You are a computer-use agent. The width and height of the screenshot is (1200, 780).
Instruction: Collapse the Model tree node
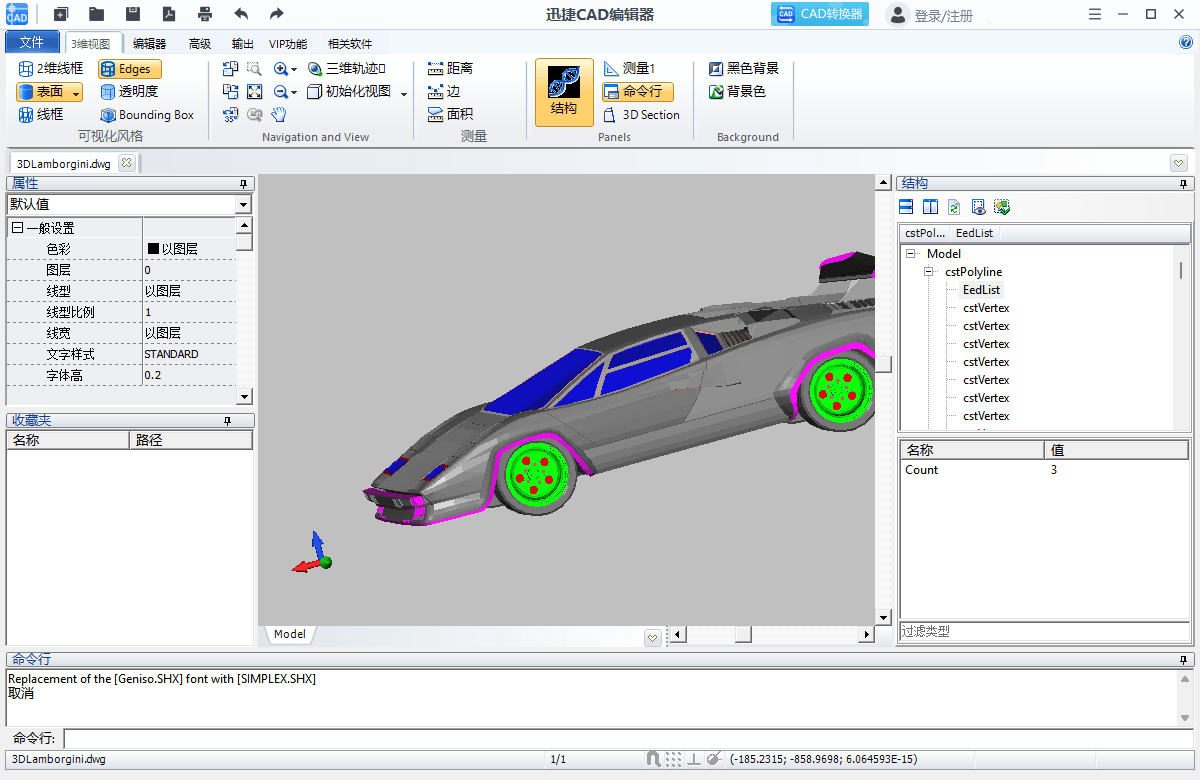911,254
